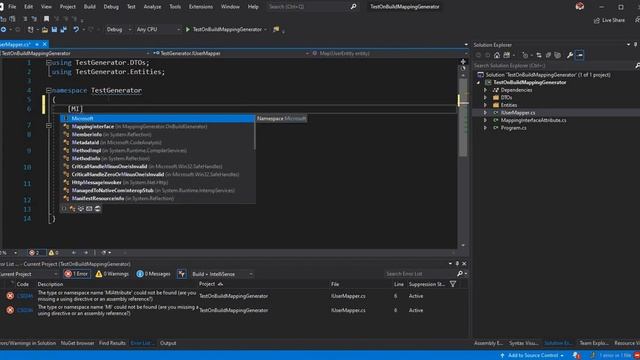The height and width of the screenshot is (360, 640).
Task: Open the Any CPU platform dropdown
Action: [x=158, y=29]
